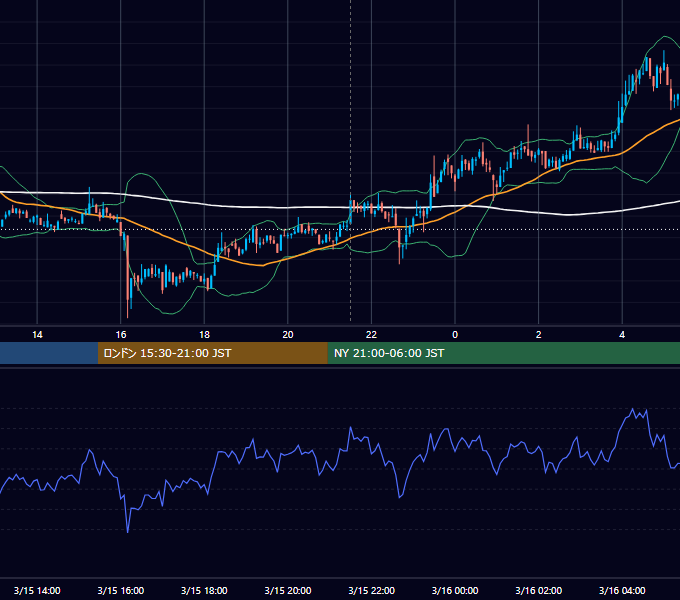This screenshot has height=600, width=680.
Task: Click the 3/16 04:00 date label
Action: point(622,590)
